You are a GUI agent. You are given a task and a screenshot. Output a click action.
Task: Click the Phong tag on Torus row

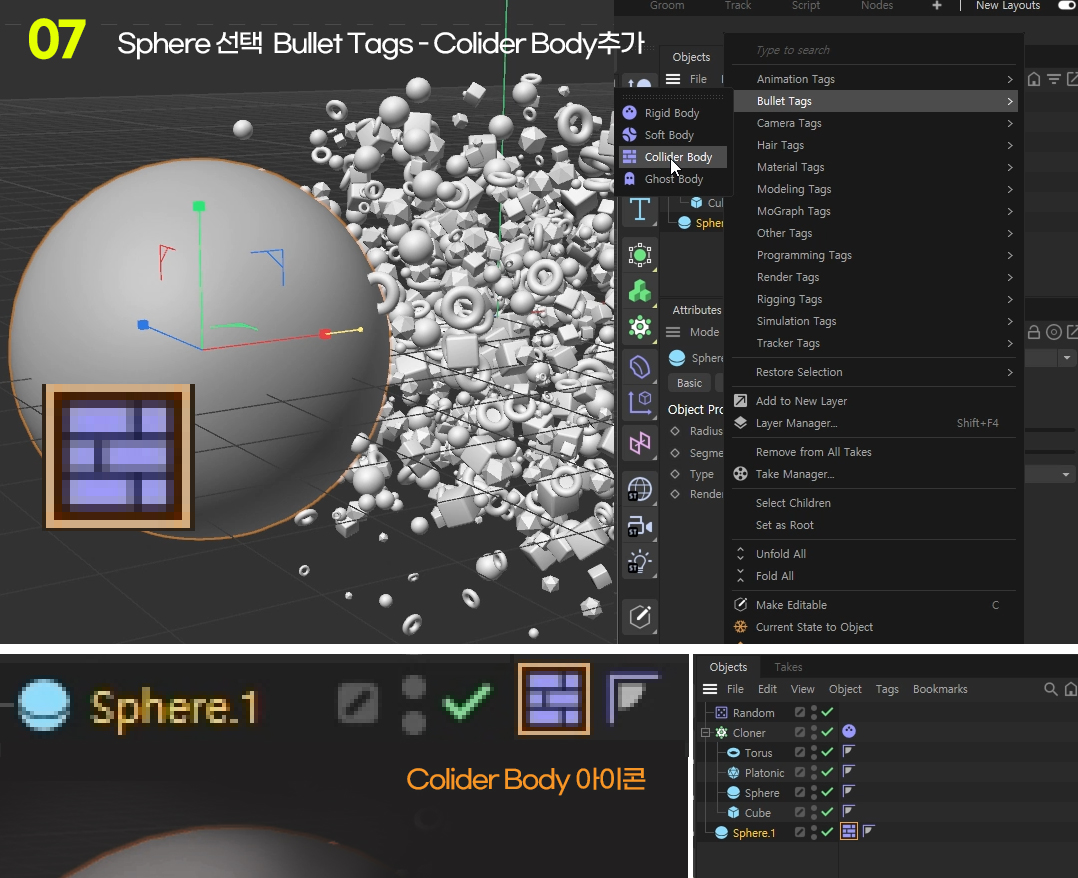pyautogui.click(x=848, y=751)
